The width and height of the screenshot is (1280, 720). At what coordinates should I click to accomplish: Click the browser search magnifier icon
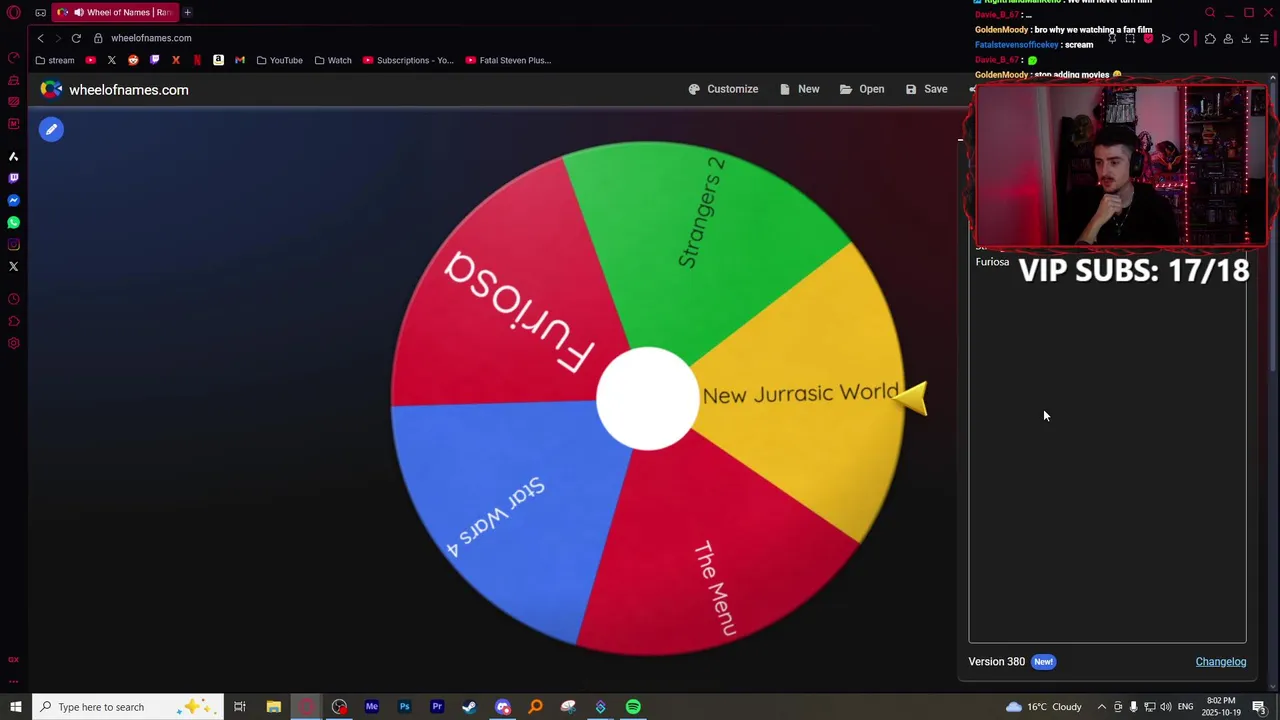1210,13
